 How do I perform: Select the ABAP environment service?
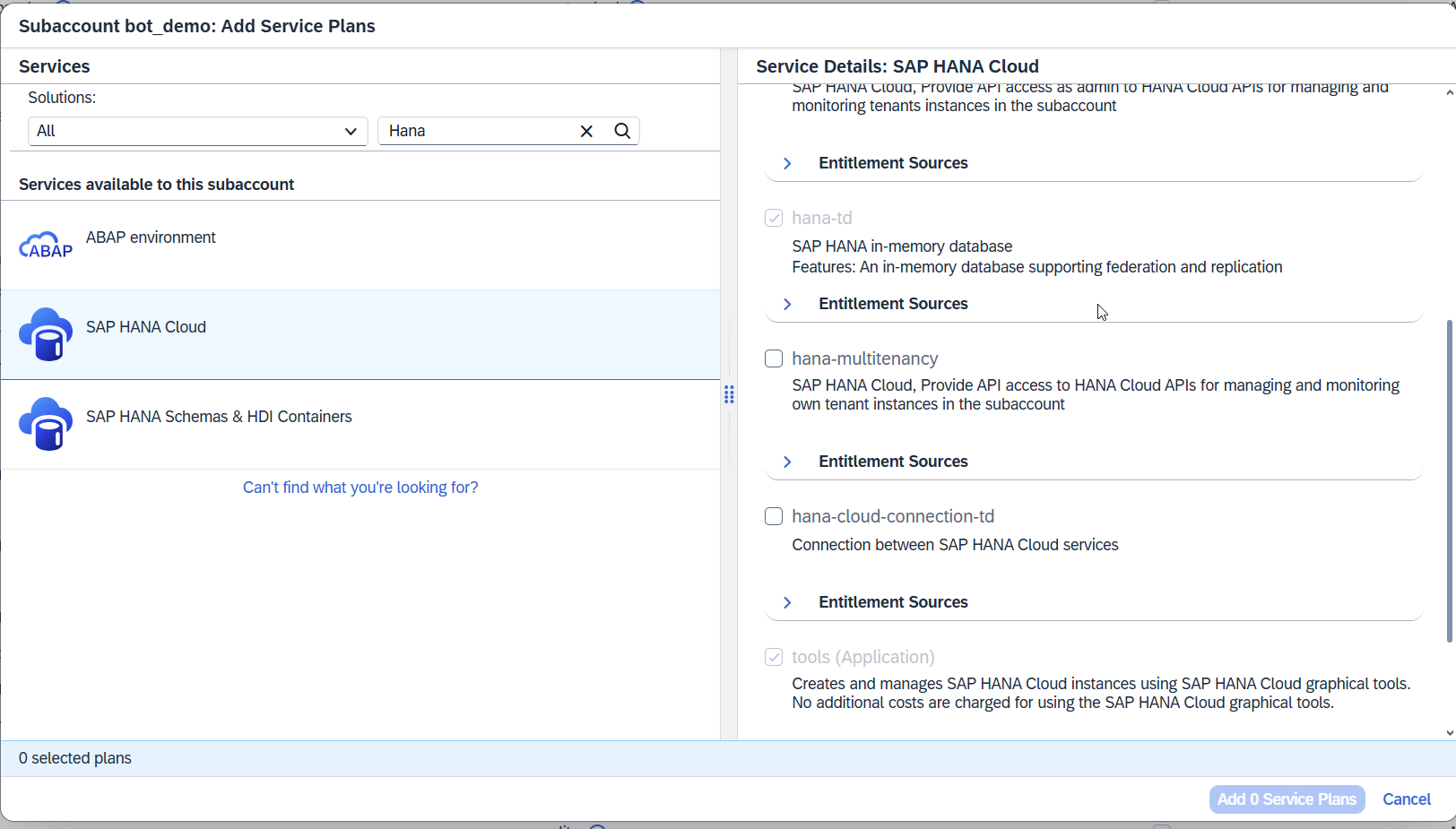(360, 245)
